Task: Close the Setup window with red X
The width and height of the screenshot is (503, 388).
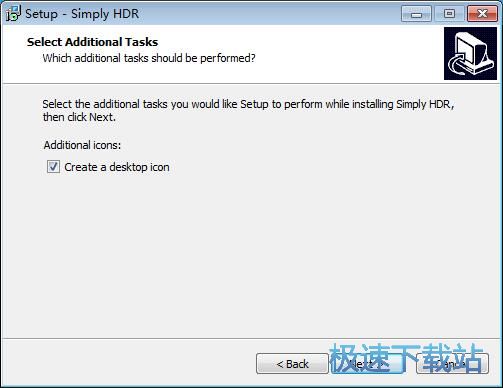Action: 482,14
